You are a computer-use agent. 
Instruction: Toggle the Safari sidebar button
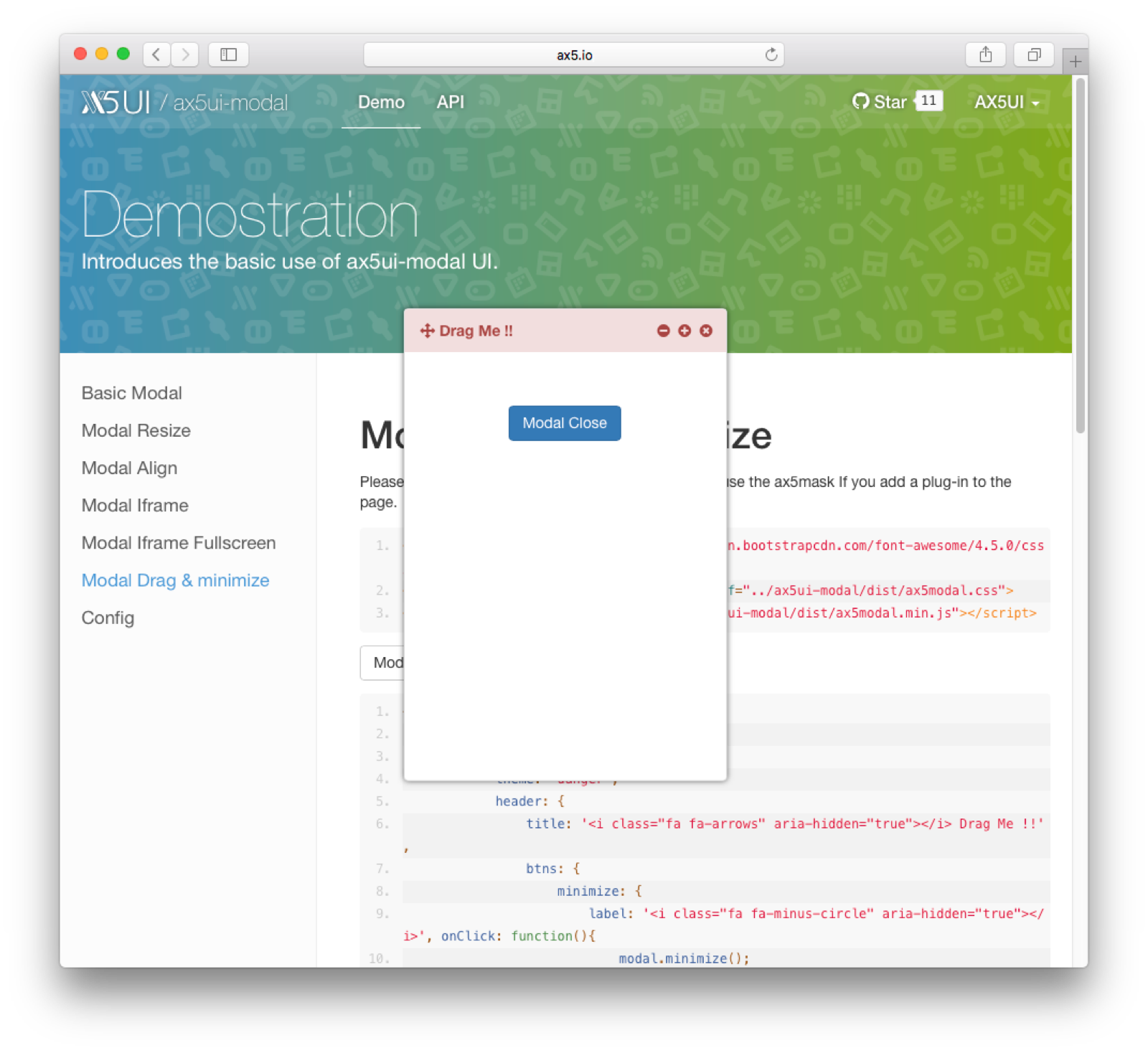tap(228, 55)
